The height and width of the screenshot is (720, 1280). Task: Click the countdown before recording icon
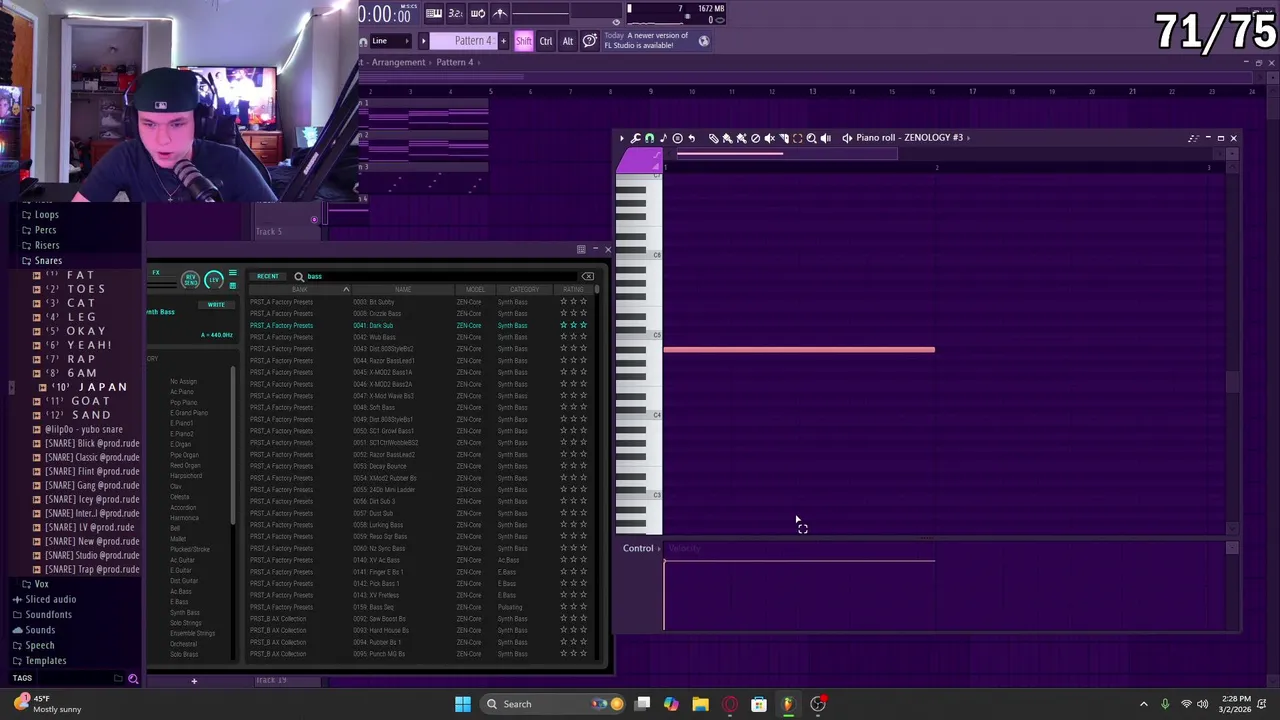[456, 13]
